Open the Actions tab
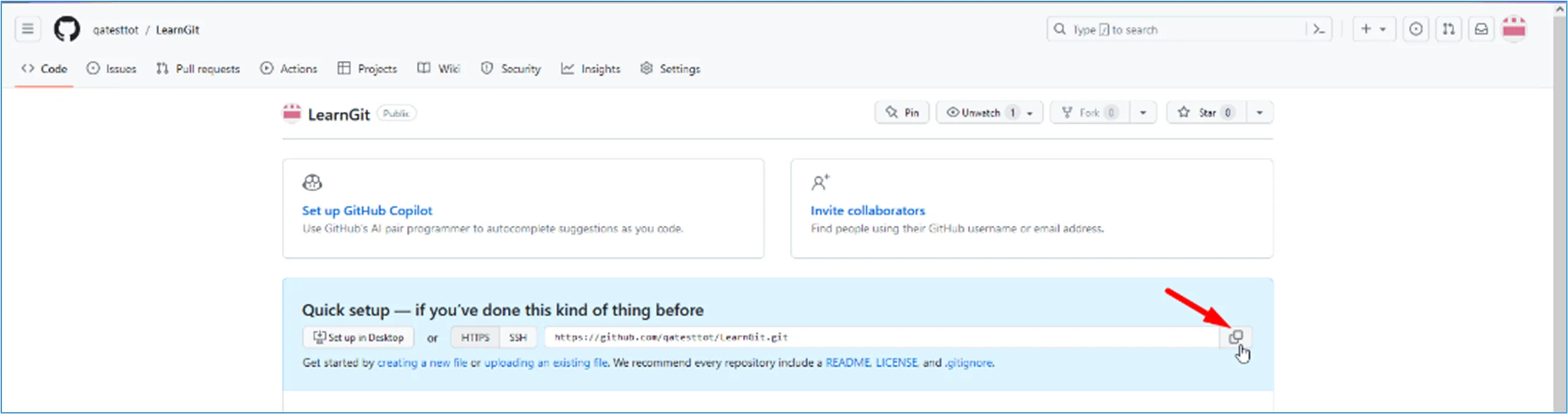This screenshot has height=414, width=1568. 289,69
